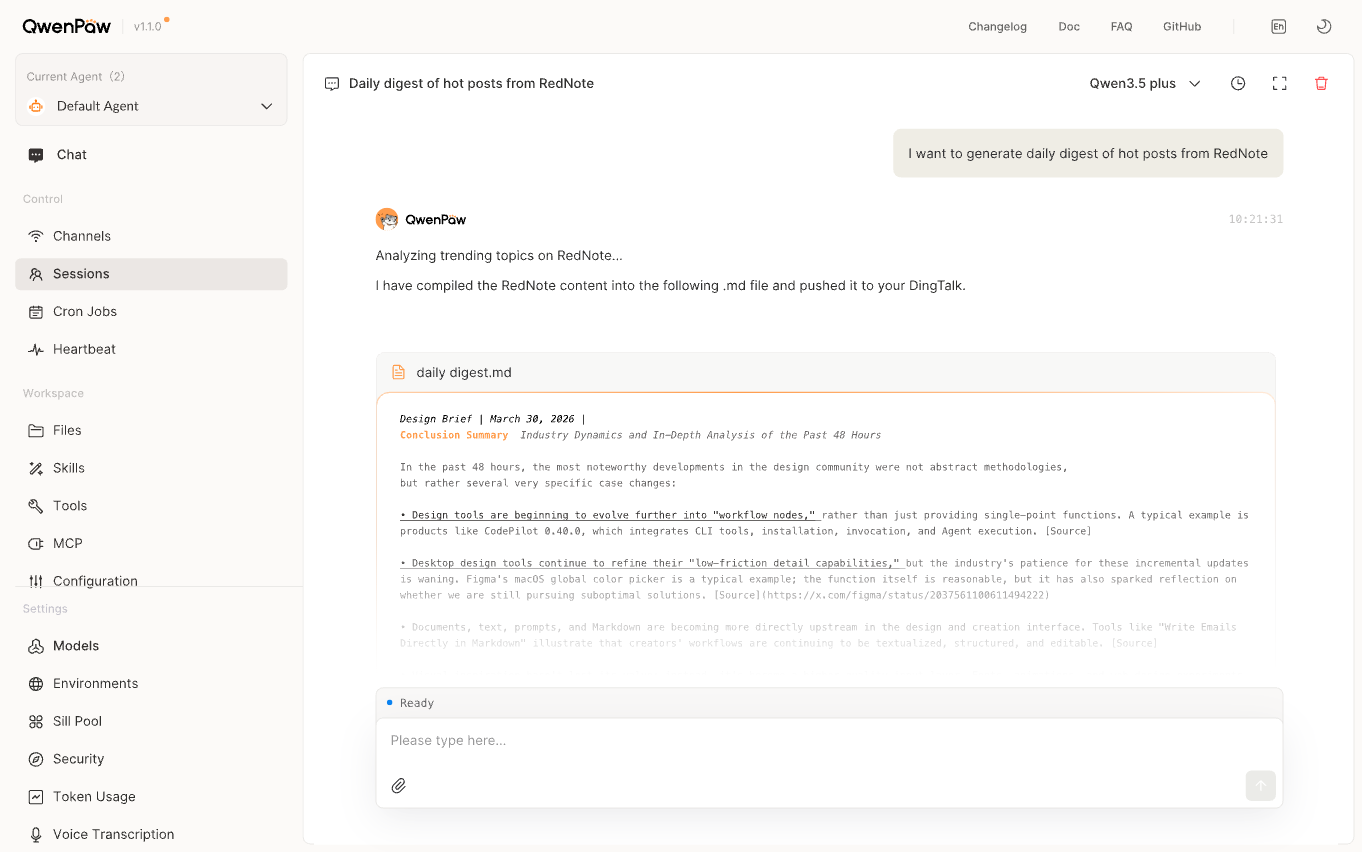Image resolution: width=1362 pixels, height=852 pixels.
Task: Click the Channels wifi icon
Action: click(x=36, y=236)
